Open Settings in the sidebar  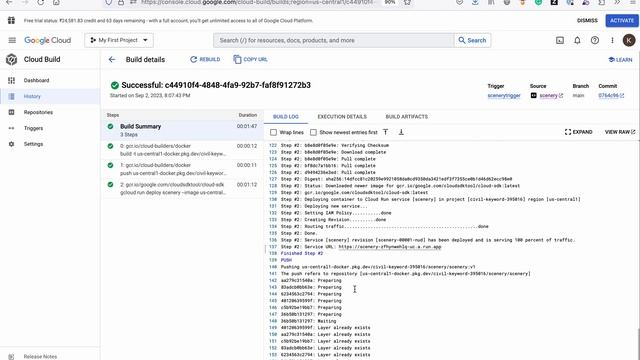pyautogui.click(x=33, y=144)
